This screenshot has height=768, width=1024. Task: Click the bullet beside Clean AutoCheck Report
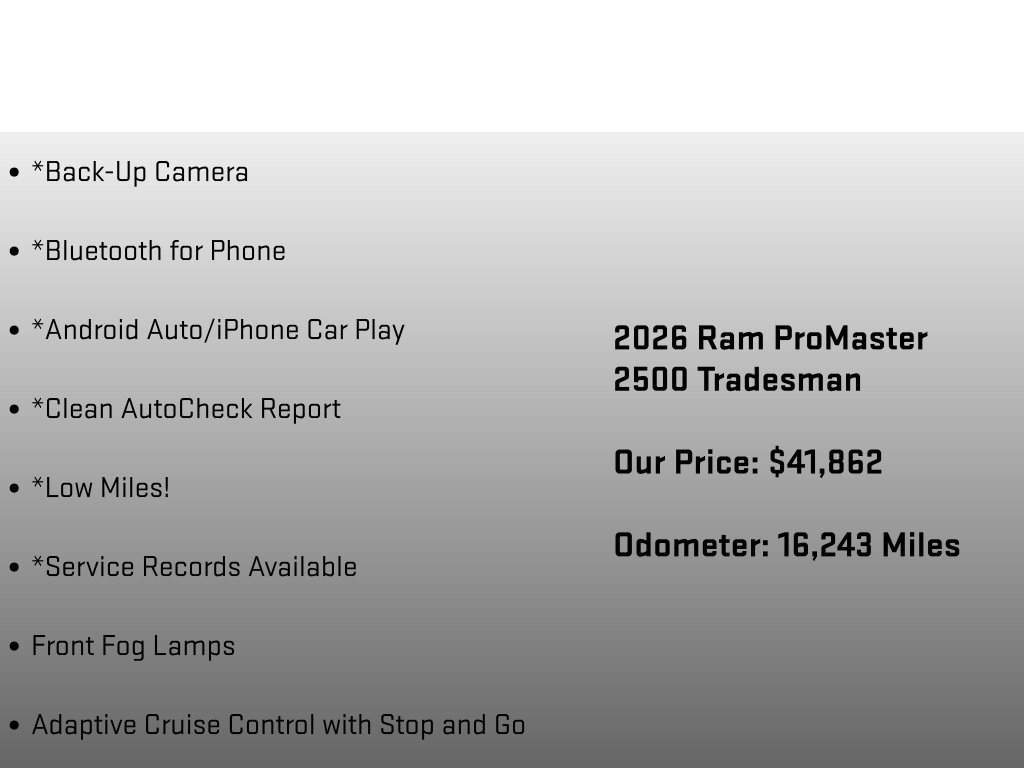pyautogui.click(x=14, y=409)
